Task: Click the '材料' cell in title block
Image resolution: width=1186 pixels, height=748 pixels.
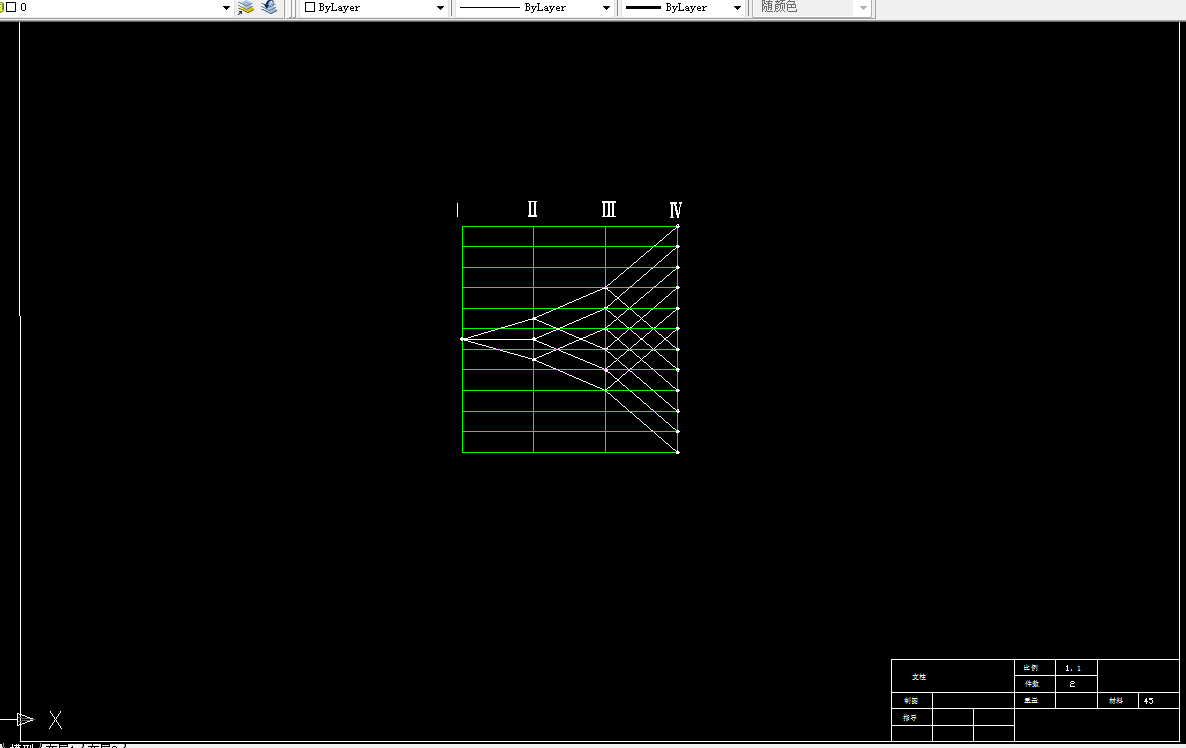Action: tap(1116, 700)
